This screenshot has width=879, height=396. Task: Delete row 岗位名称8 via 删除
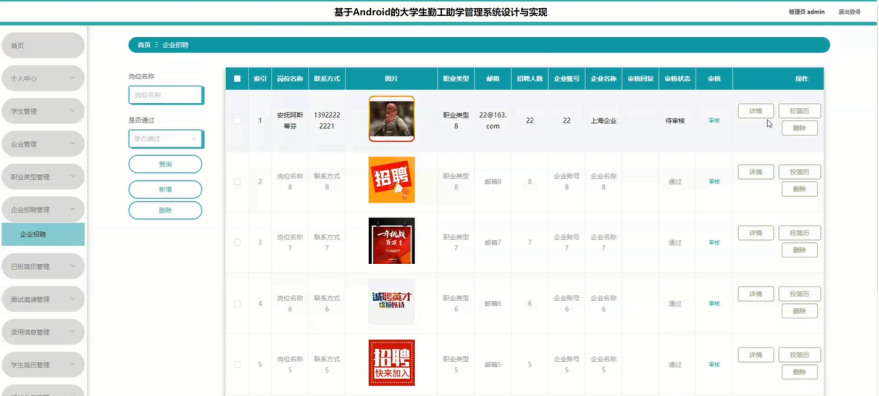(x=800, y=189)
